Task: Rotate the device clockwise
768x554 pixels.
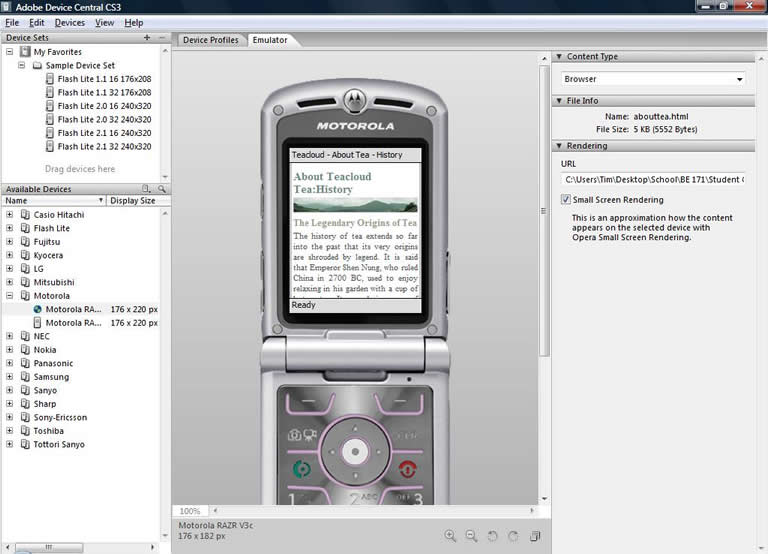Action: (513, 536)
